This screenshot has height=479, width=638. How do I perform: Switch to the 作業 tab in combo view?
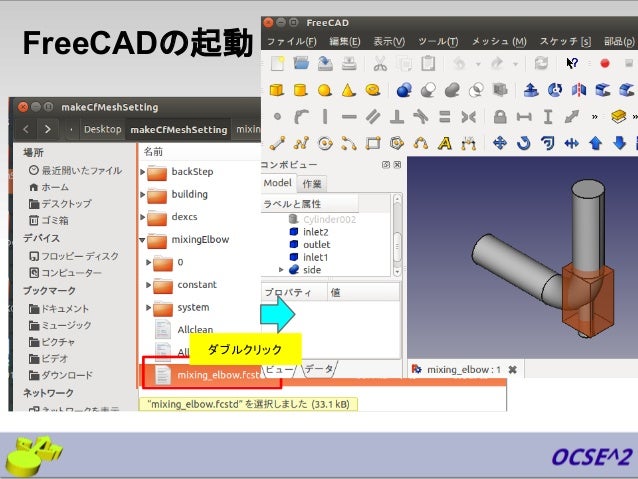(x=312, y=184)
